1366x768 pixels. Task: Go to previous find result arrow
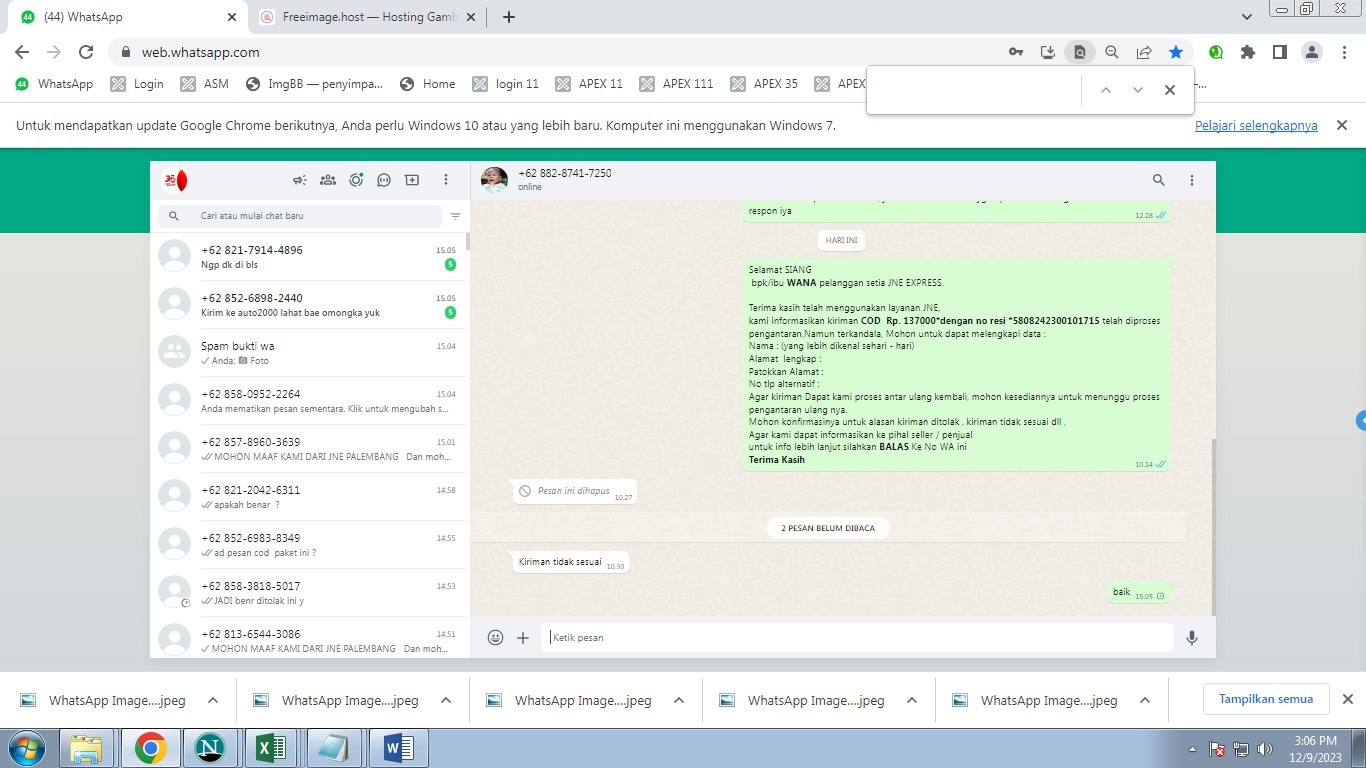coord(1106,90)
